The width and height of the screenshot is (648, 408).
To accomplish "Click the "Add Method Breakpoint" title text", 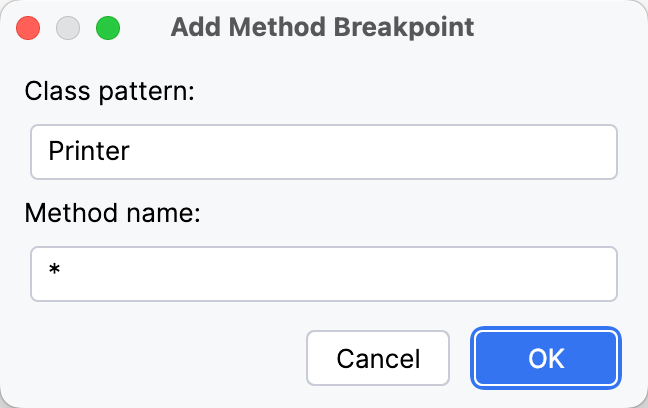I will [x=322, y=27].
